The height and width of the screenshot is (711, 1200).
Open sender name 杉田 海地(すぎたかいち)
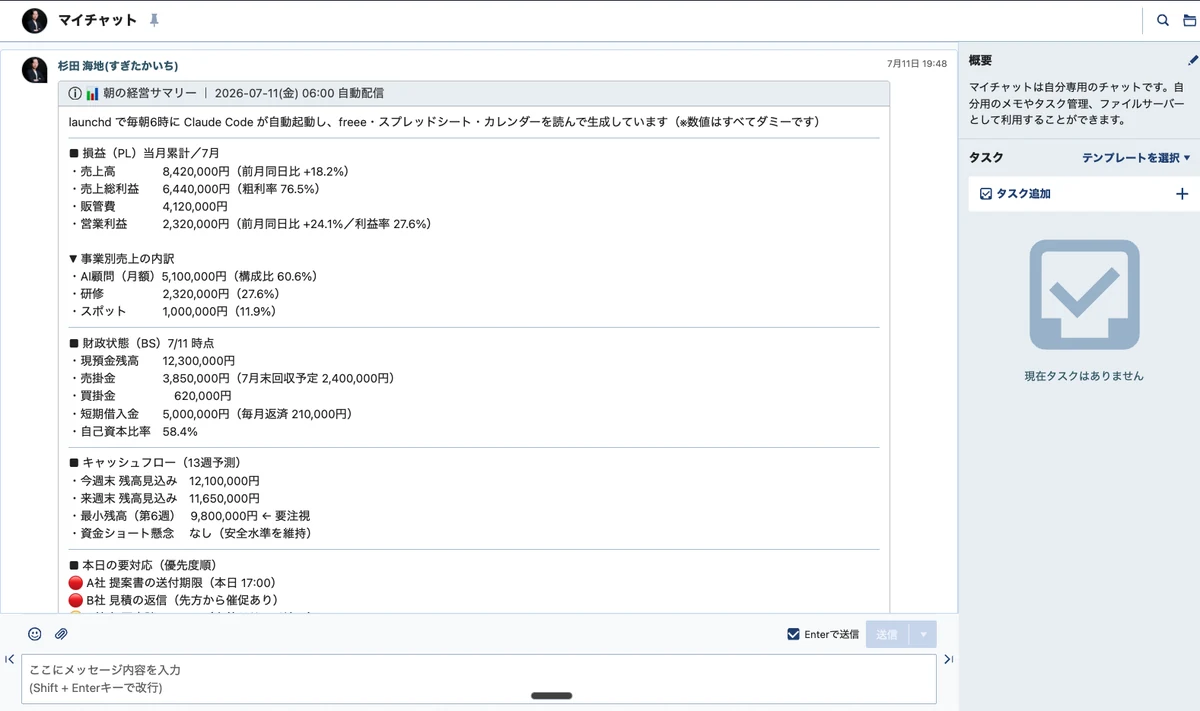(118, 66)
